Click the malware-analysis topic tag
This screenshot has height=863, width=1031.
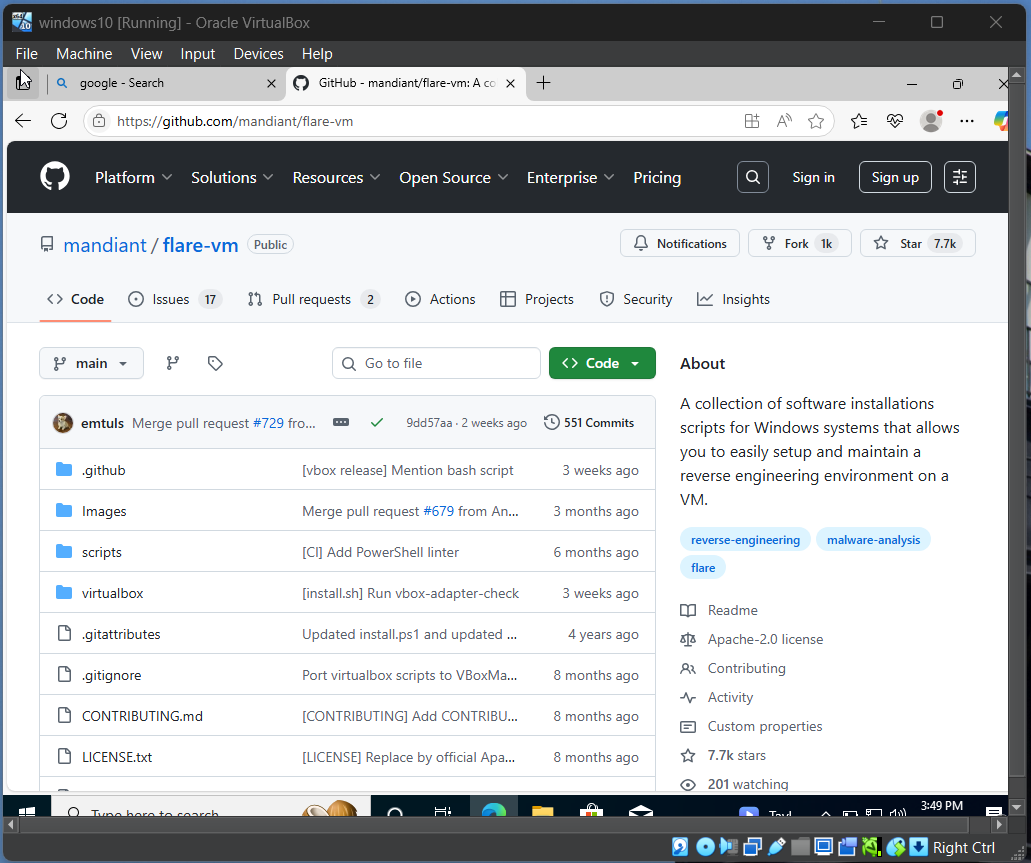point(873,539)
